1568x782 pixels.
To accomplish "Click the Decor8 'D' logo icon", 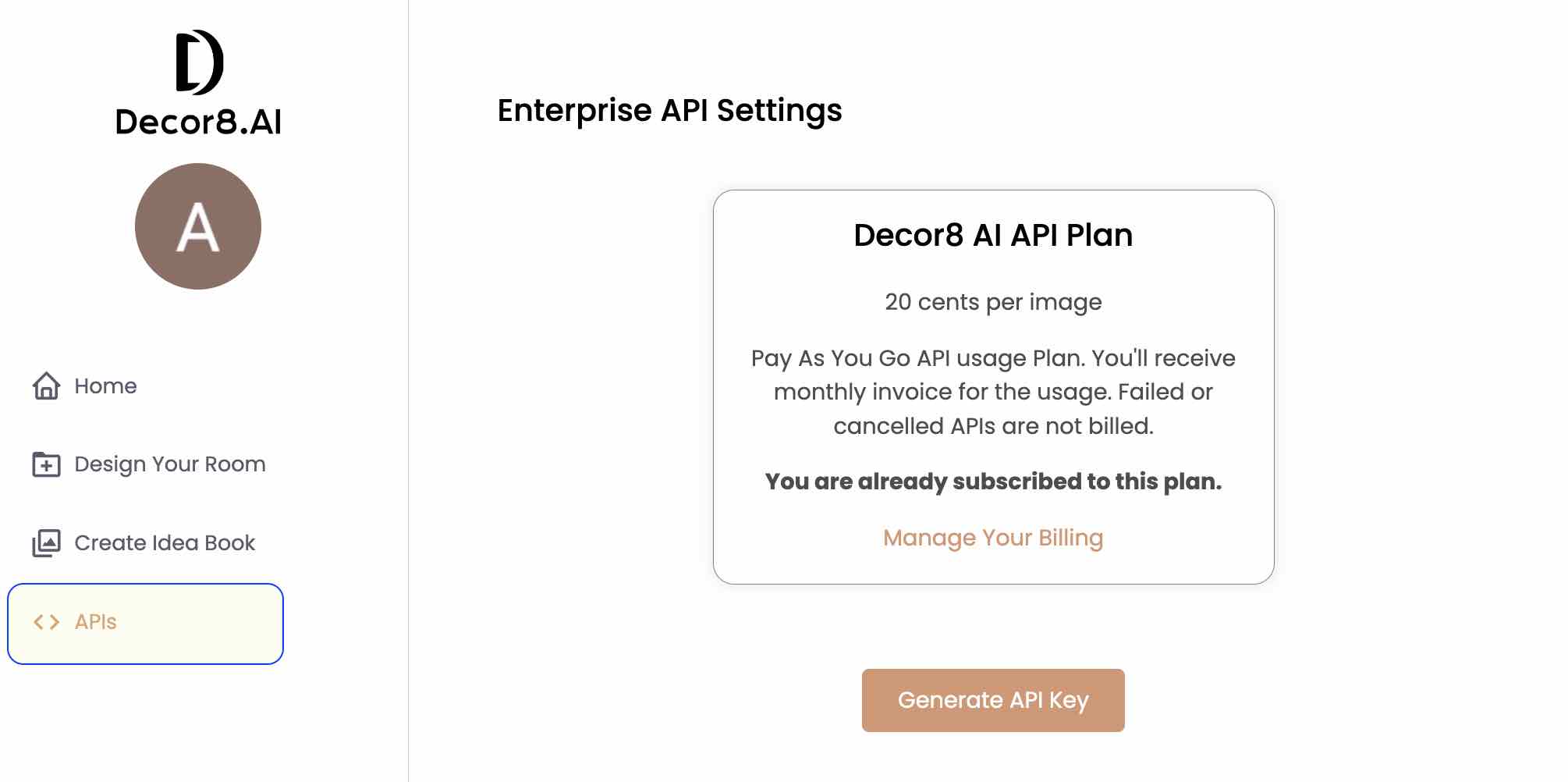I will 199,62.
